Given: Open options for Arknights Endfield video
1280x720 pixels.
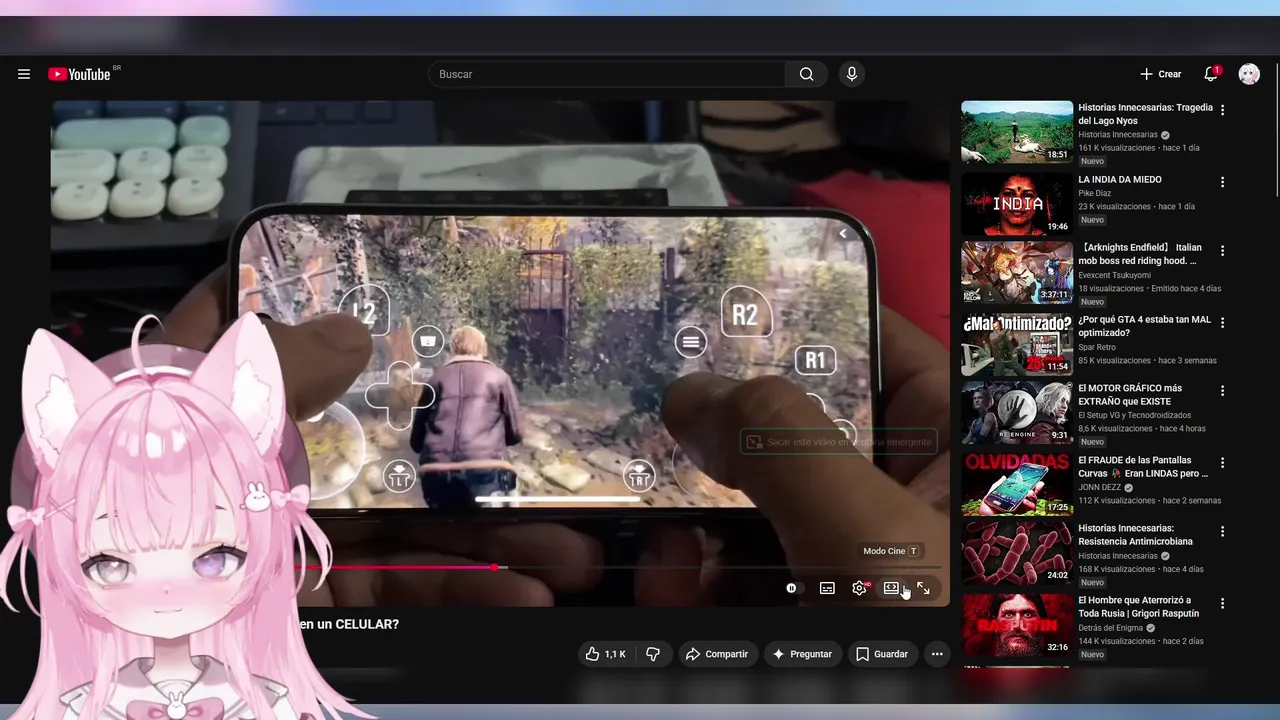Looking at the screenshot, I should click(1222, 251).
